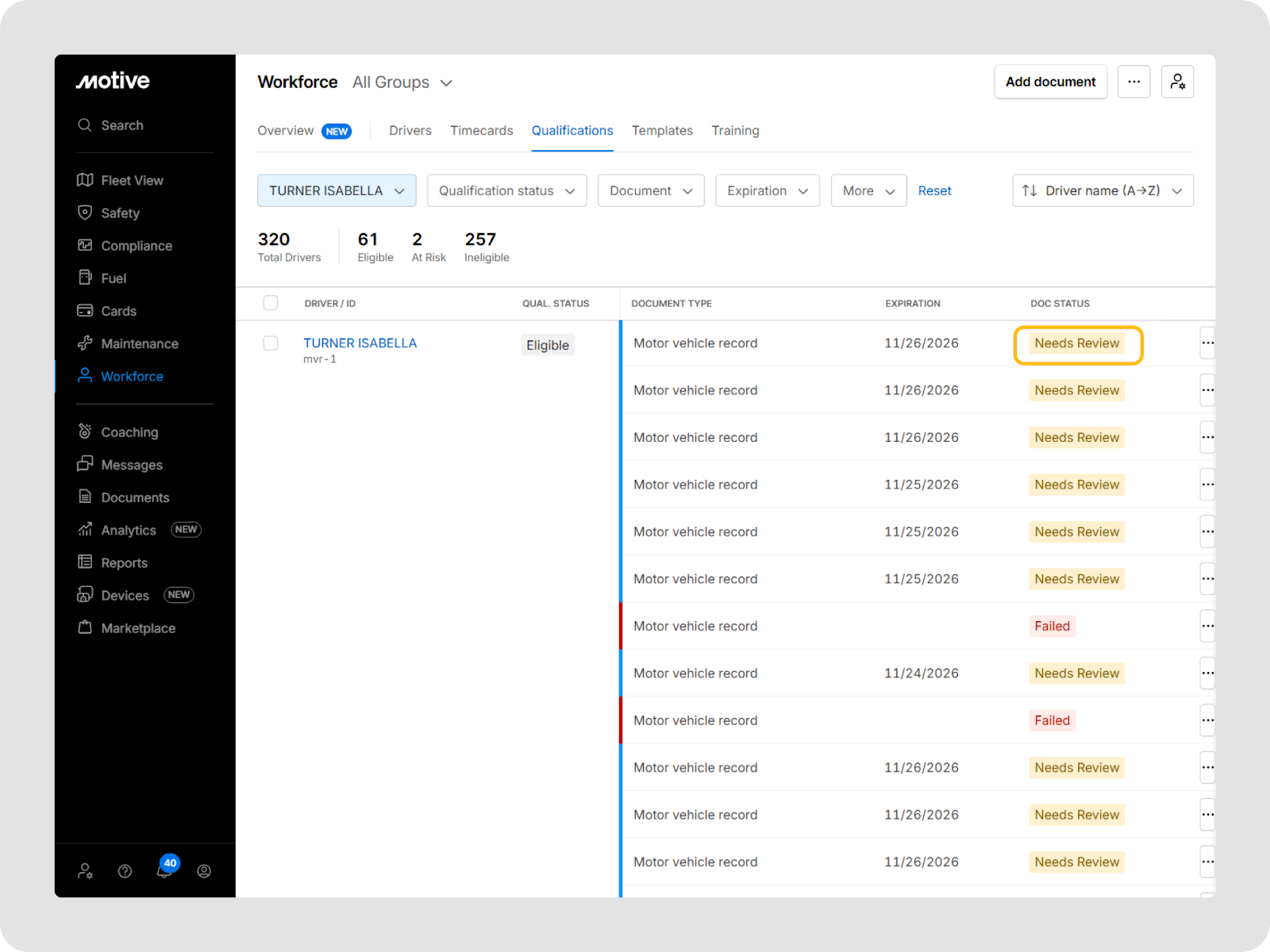The image size is (1270, 952).
Task: Click the user settings icon beside Add document
Action: coord(1177,82)
